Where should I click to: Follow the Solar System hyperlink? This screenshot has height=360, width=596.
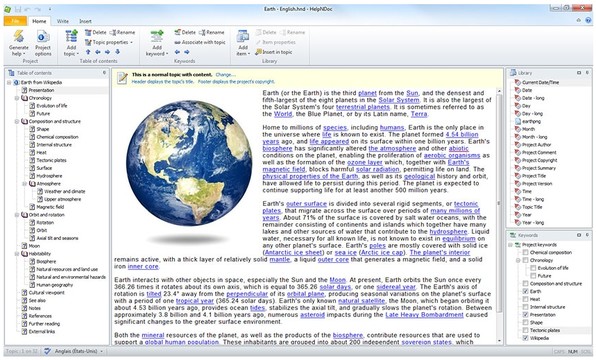pos(399,100)
